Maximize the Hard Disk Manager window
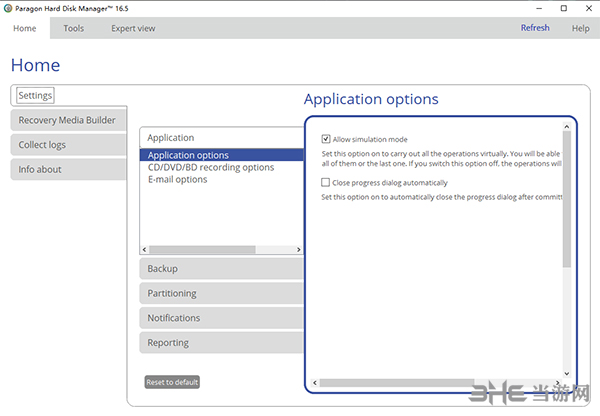 (564, 8)
